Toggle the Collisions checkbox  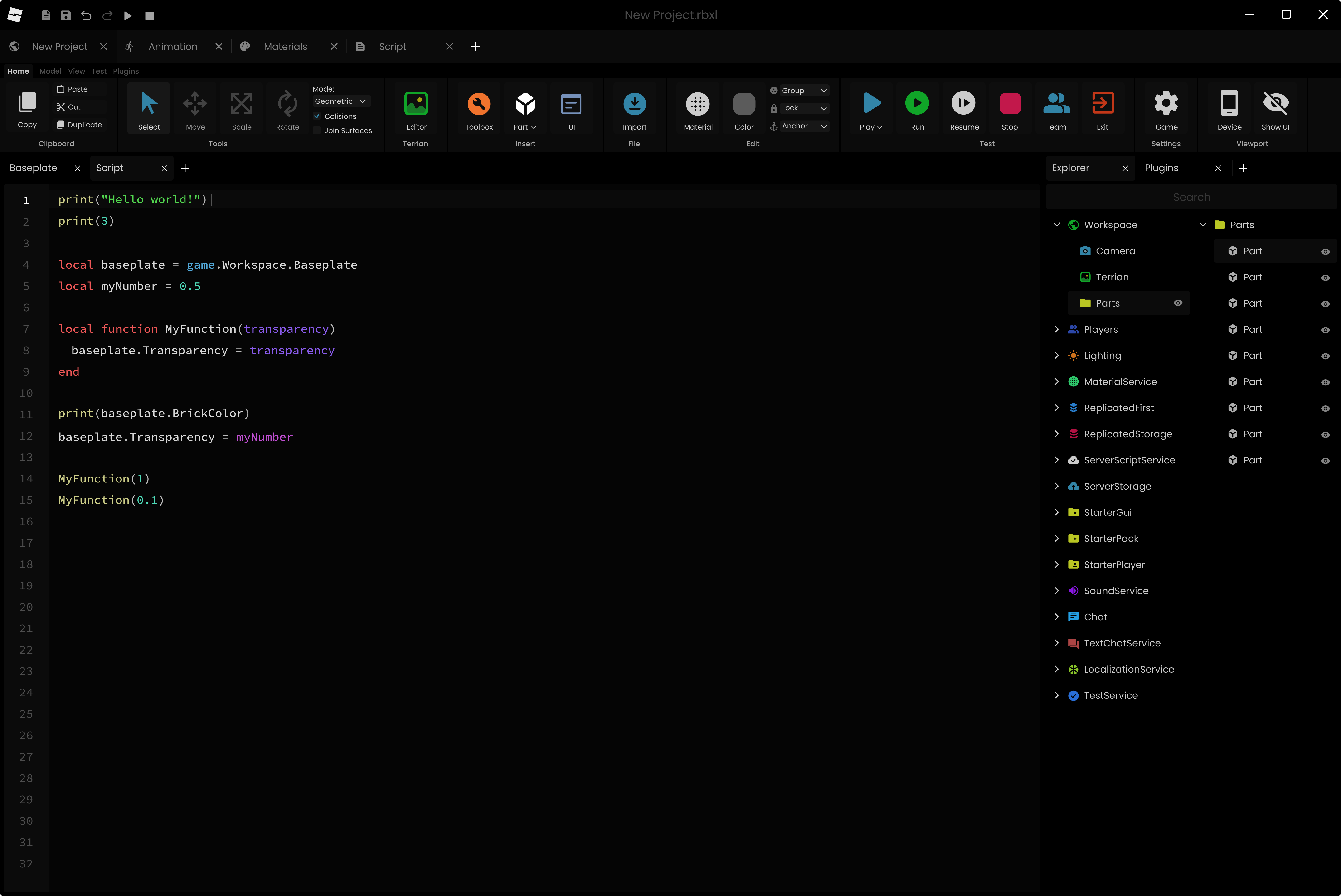(317, 116)
